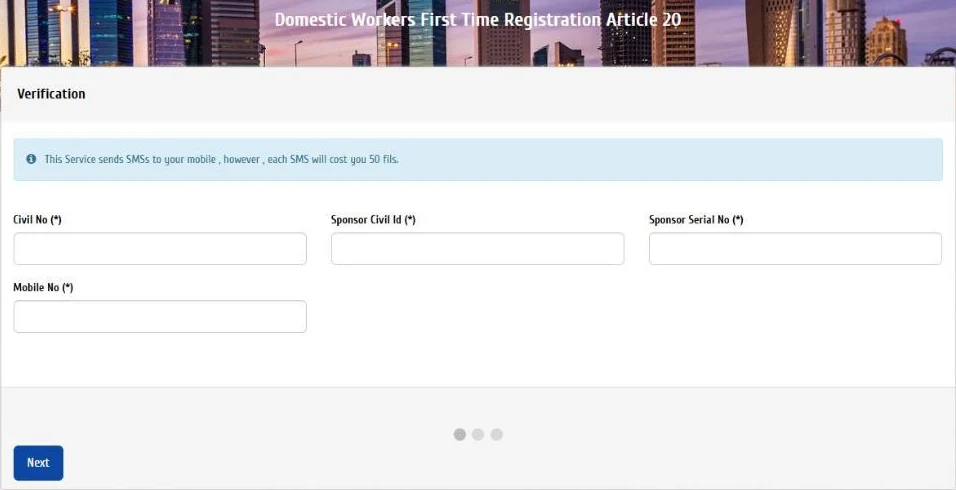This screenshot has width=956, height=490.
Task: Click the "Sponsor Serial No (*)" label
Action: (x=696, y=219)
